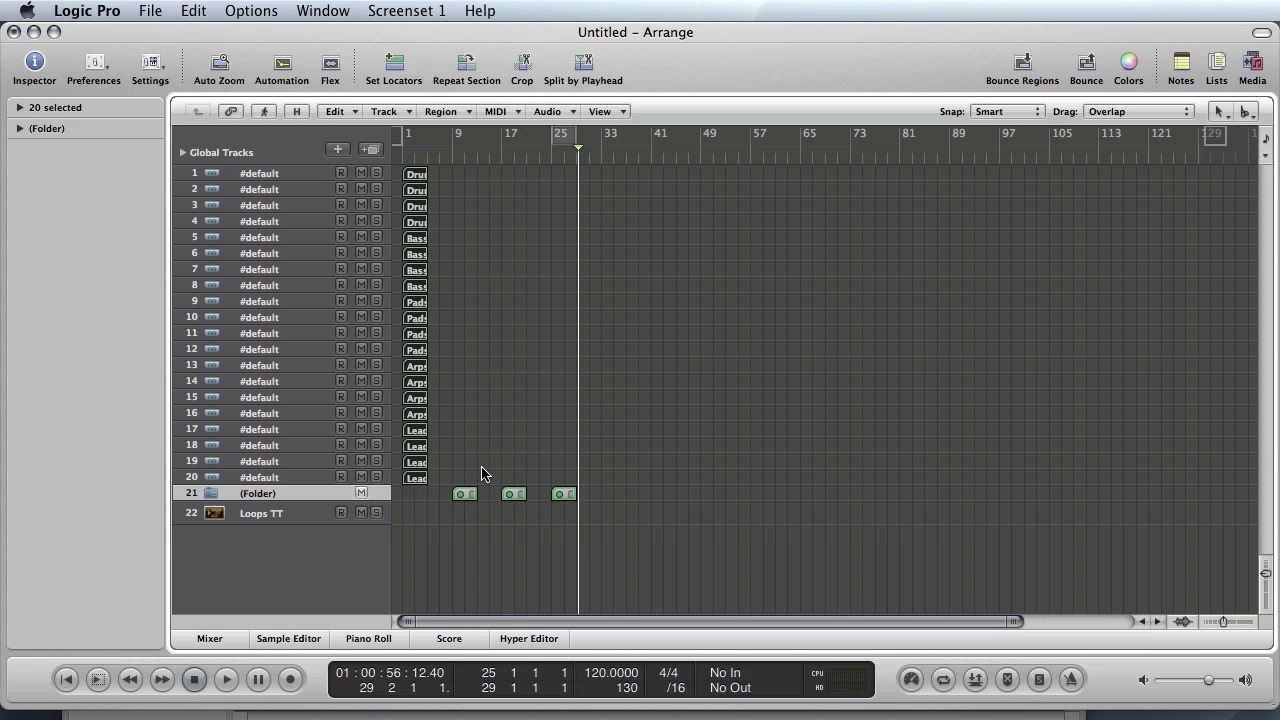This screenshot has width=1280, height=720.
Task: Toggle the link chain button
Action: (x=231, y=111)
